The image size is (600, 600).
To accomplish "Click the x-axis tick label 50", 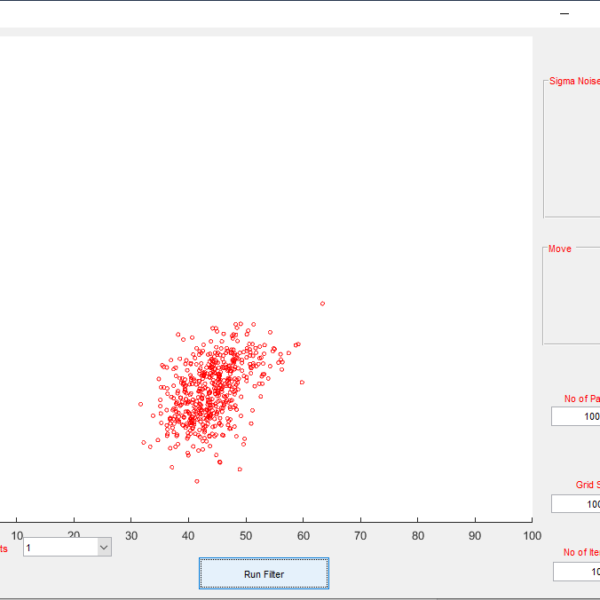I will pos(246,536).
